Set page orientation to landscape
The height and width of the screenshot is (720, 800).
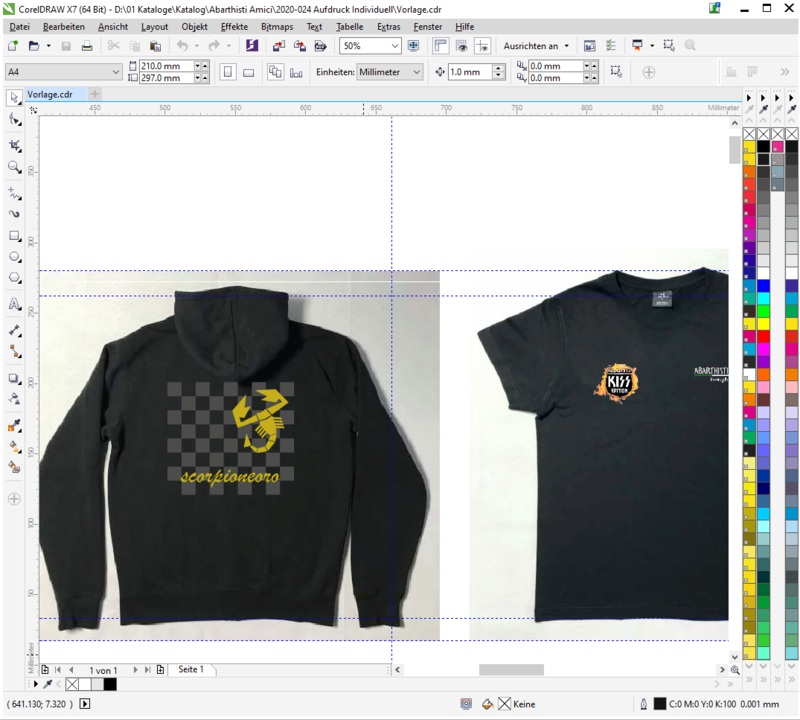pos(248,72)
